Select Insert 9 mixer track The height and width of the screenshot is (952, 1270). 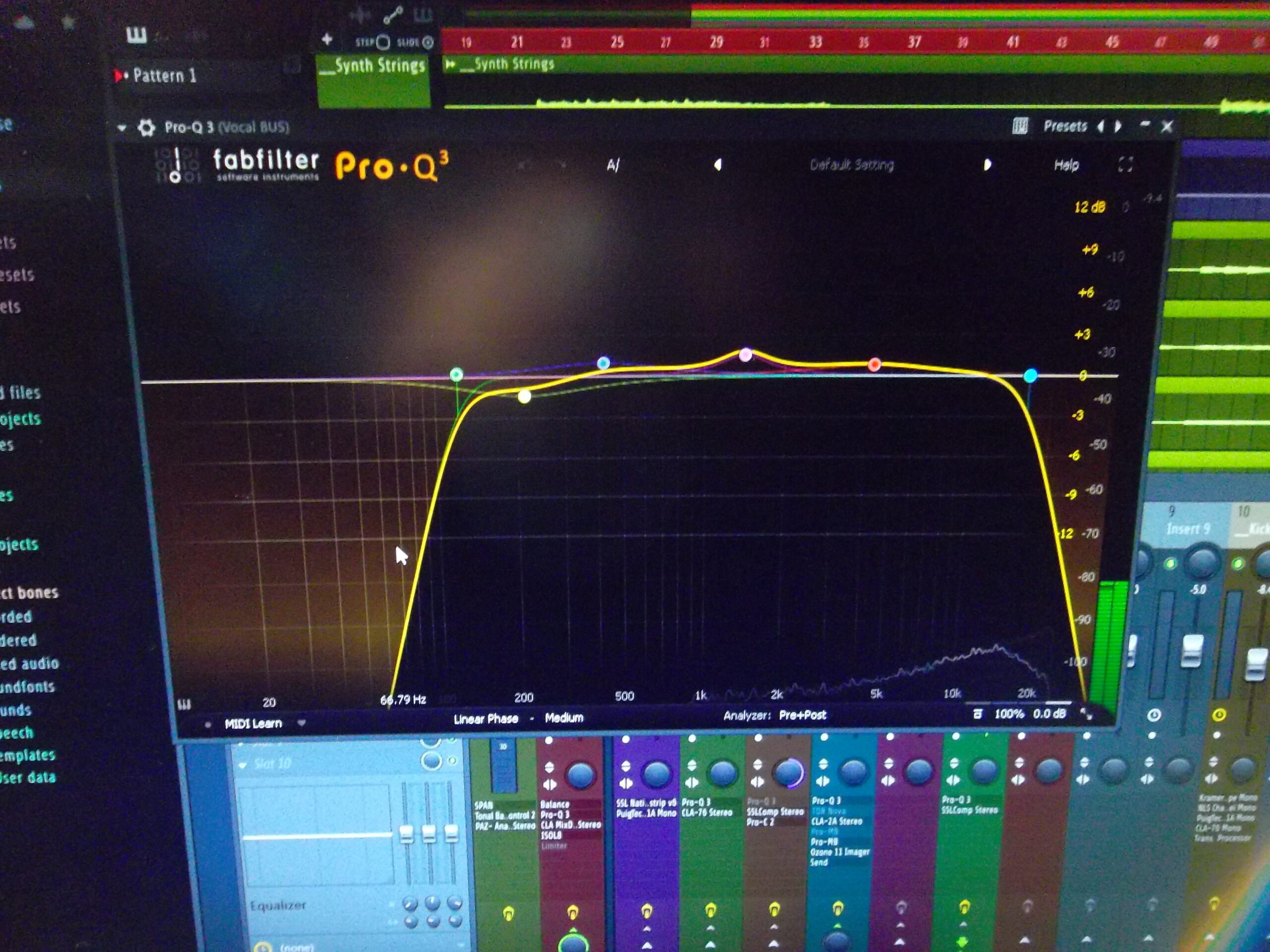[1187, 529]
